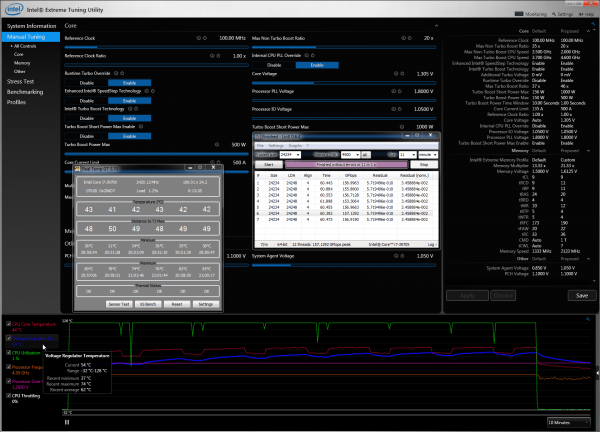Toggle the CPU Core Temperature checkbox
600x432 pixels.
click(x=8, y=324)
